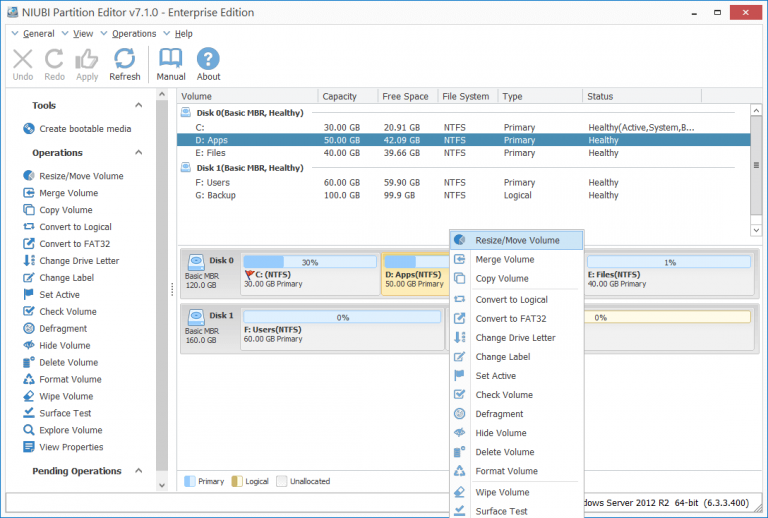Click the Defragment icon in sidebar
Screen dimensions: 768x518
(28, 329)
